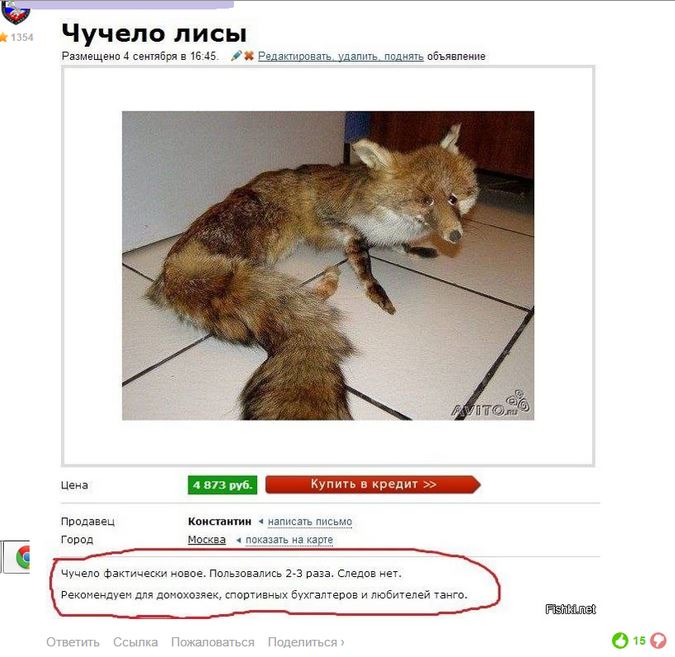Click the orange delete cross icon
The width and height of the screenshot is (675, 657).
coord(248,56)
